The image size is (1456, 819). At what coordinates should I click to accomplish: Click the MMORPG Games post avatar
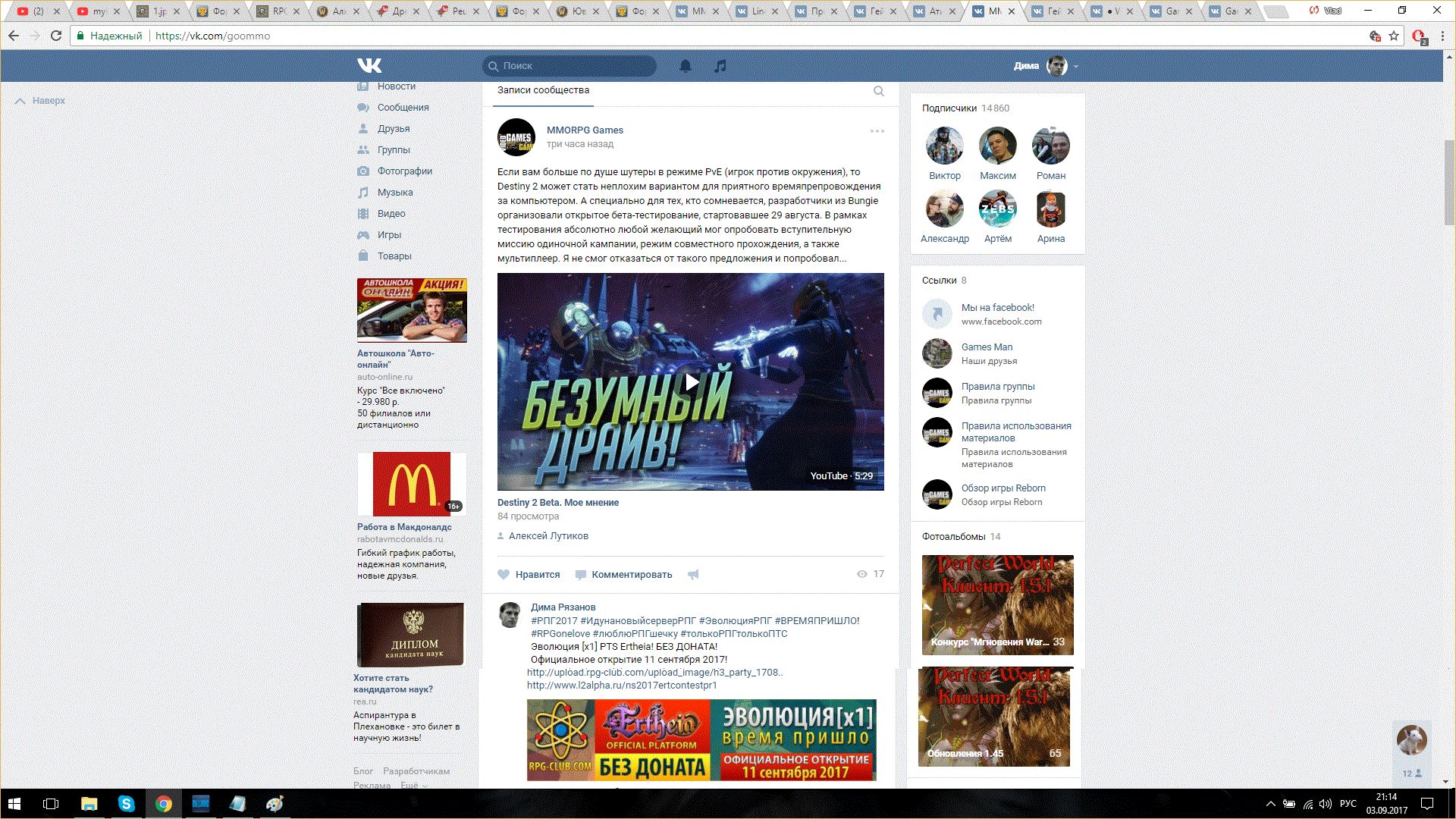click(x=516, y=137)
